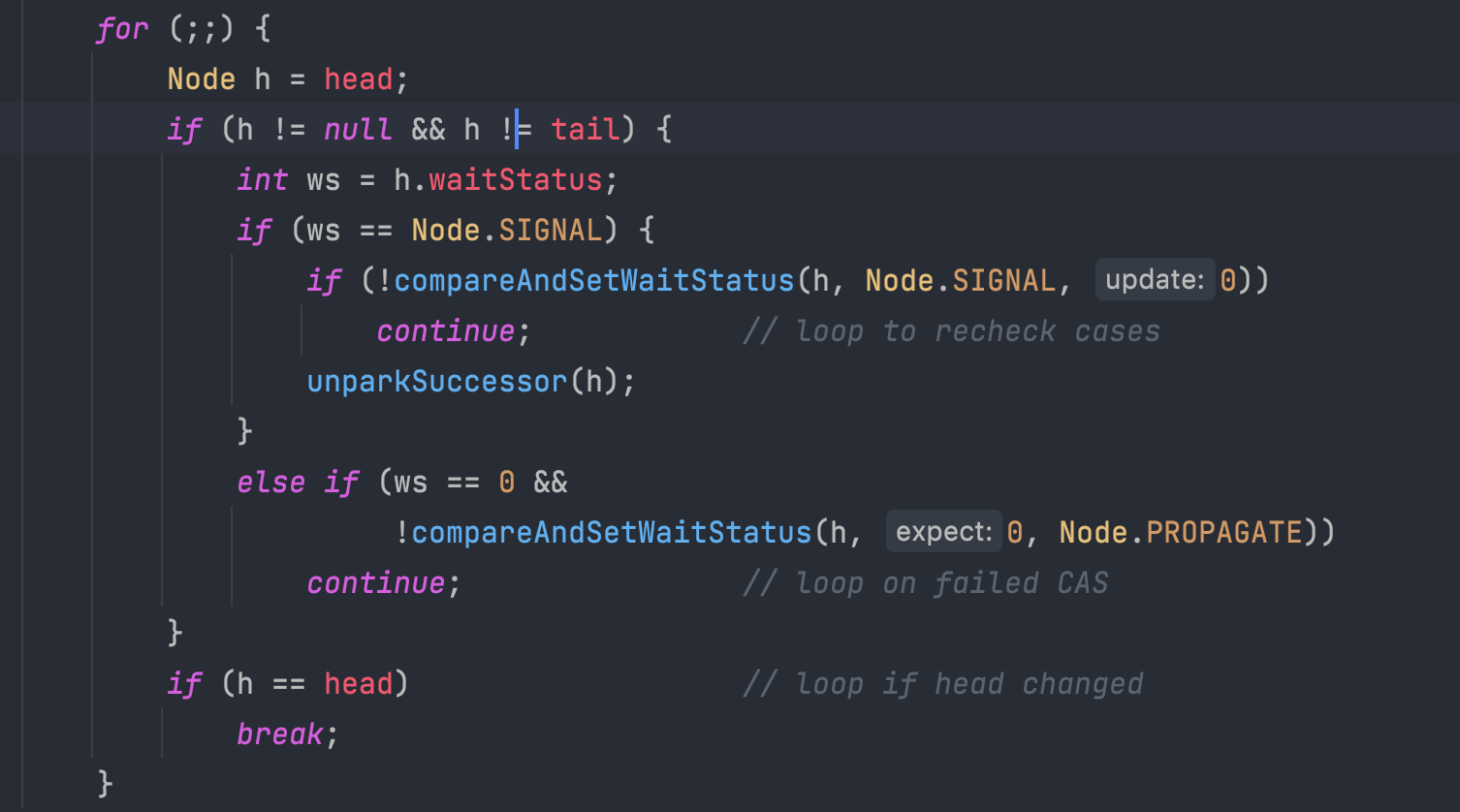Click 'continue' before loop to recheck cases

[446, 331]
